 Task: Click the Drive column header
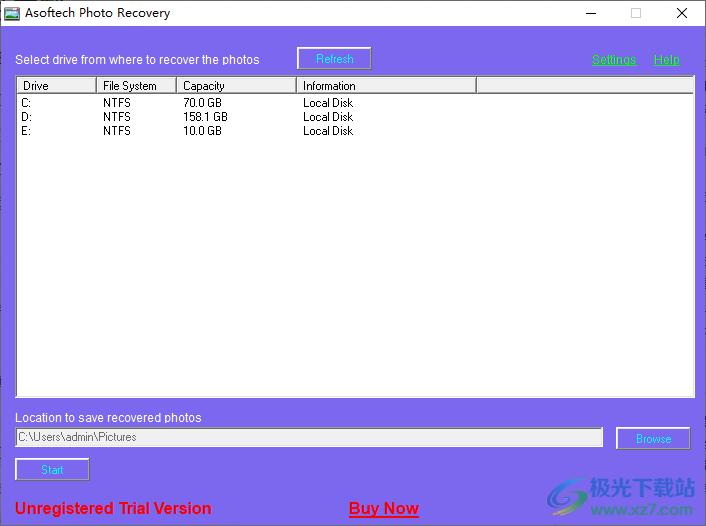coord(57,86)
